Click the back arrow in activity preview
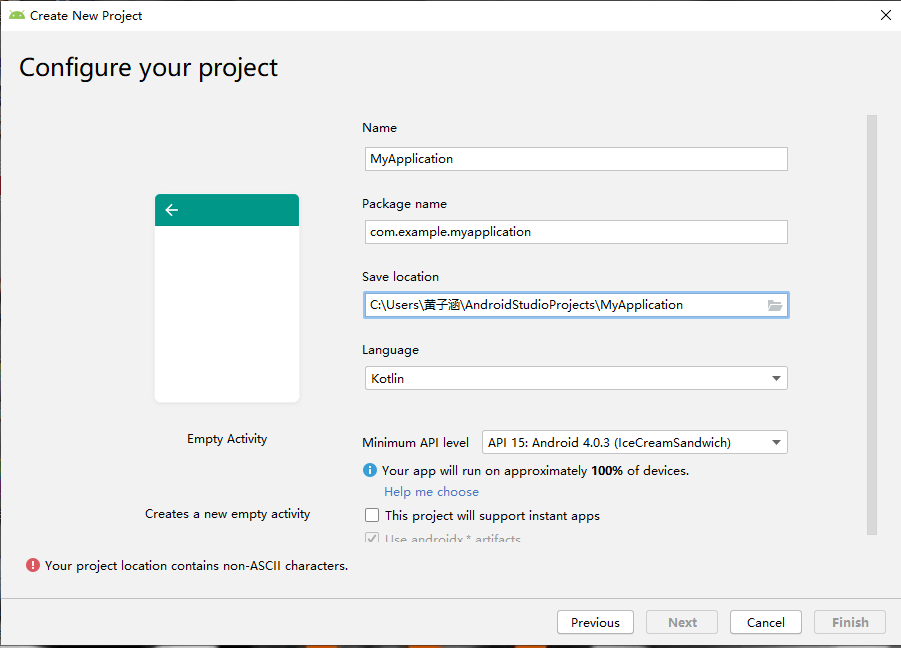The width and height of the screenshot is (901, 648). click(172, 210)
